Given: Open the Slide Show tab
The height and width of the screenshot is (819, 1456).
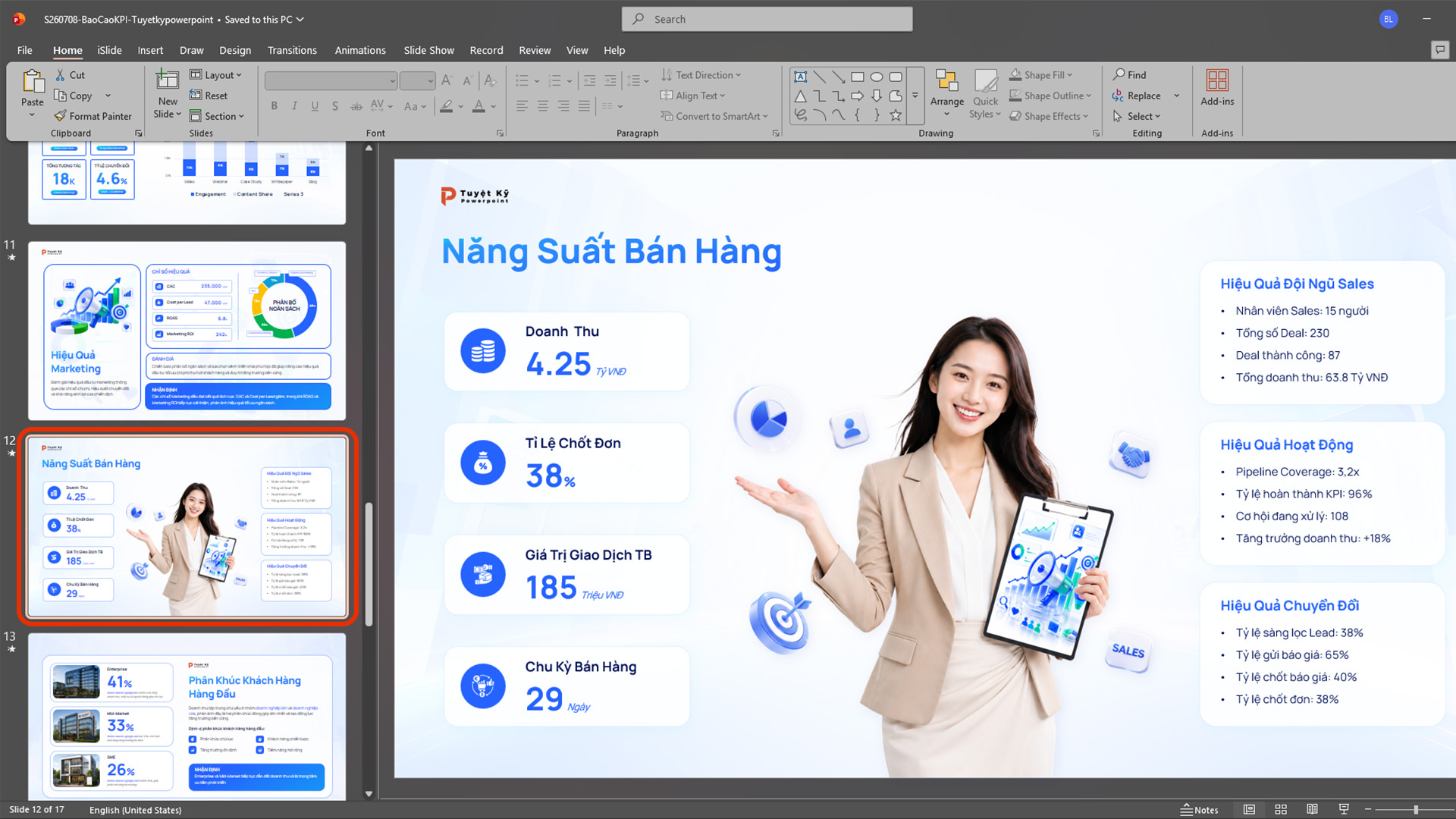Looking at the screenshot, I should point(428,50).
